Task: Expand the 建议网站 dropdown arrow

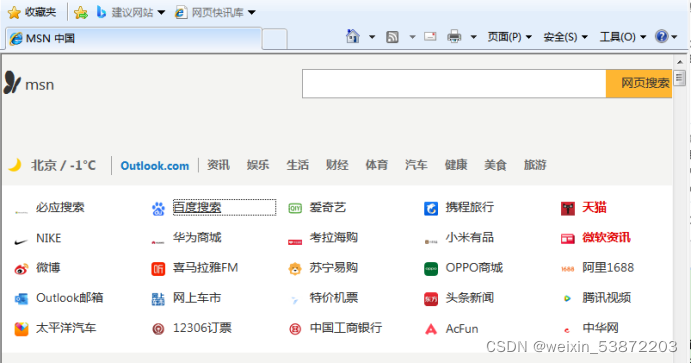Action: tap(162, 12)
